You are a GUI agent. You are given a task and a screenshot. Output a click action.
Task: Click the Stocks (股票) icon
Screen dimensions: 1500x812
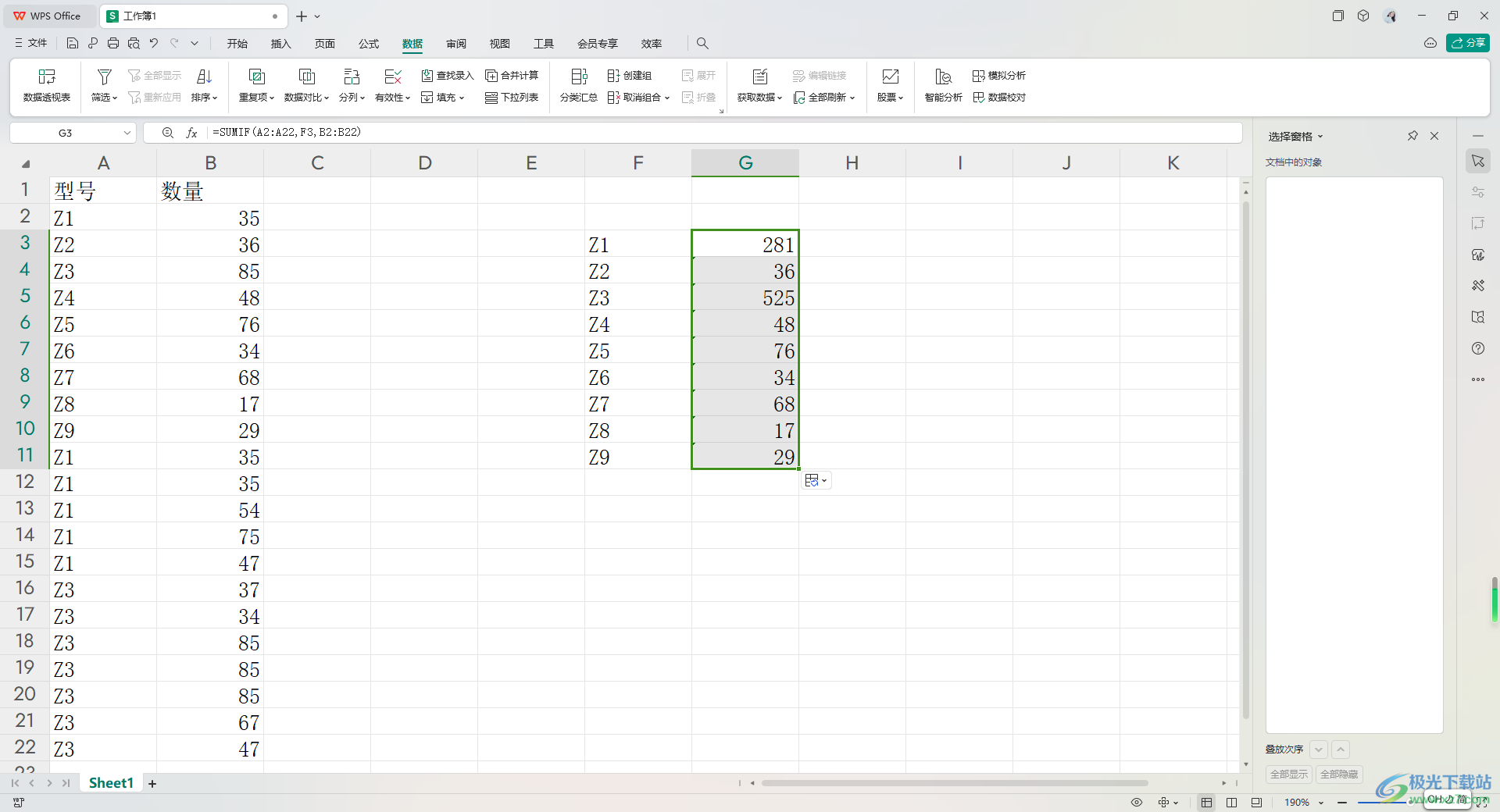[890, 77]
